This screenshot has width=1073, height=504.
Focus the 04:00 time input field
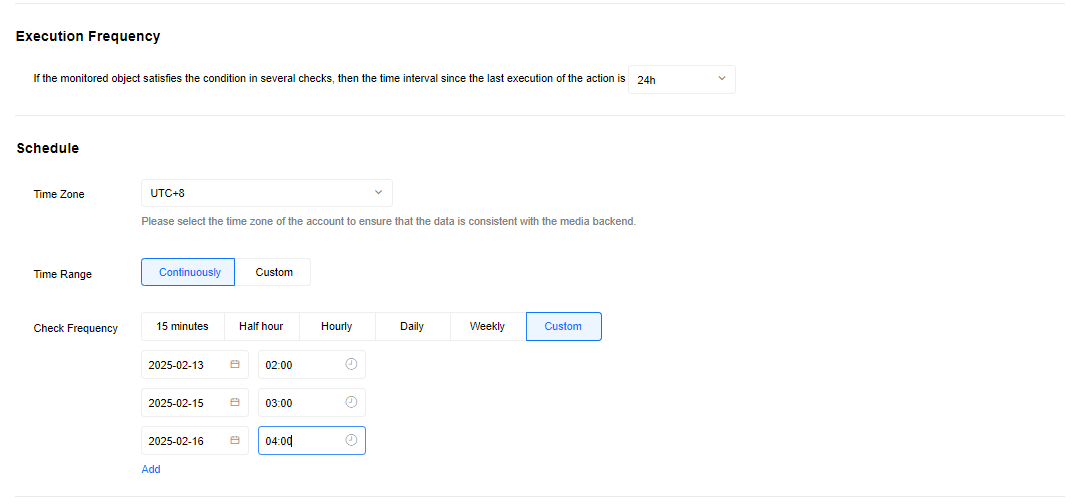point(312,440)
